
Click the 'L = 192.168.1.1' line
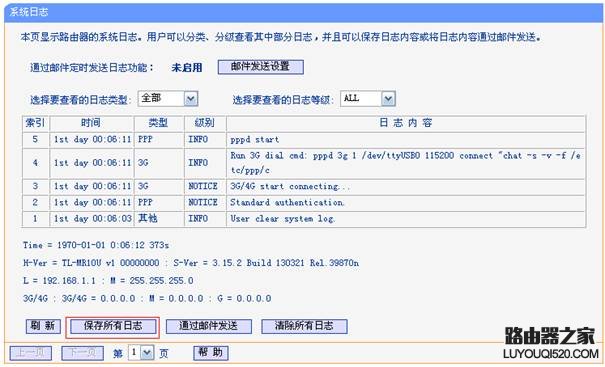coord(108,281)
